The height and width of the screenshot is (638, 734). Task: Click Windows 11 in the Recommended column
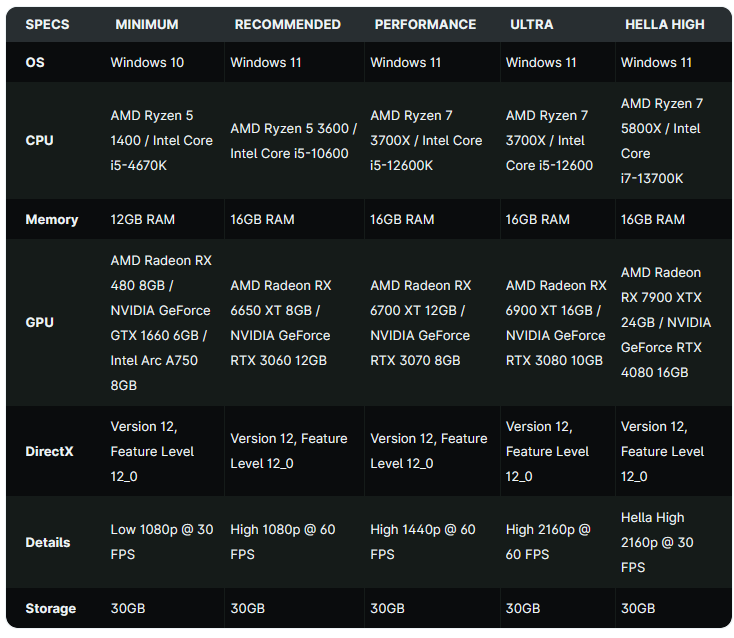point(265,62)
